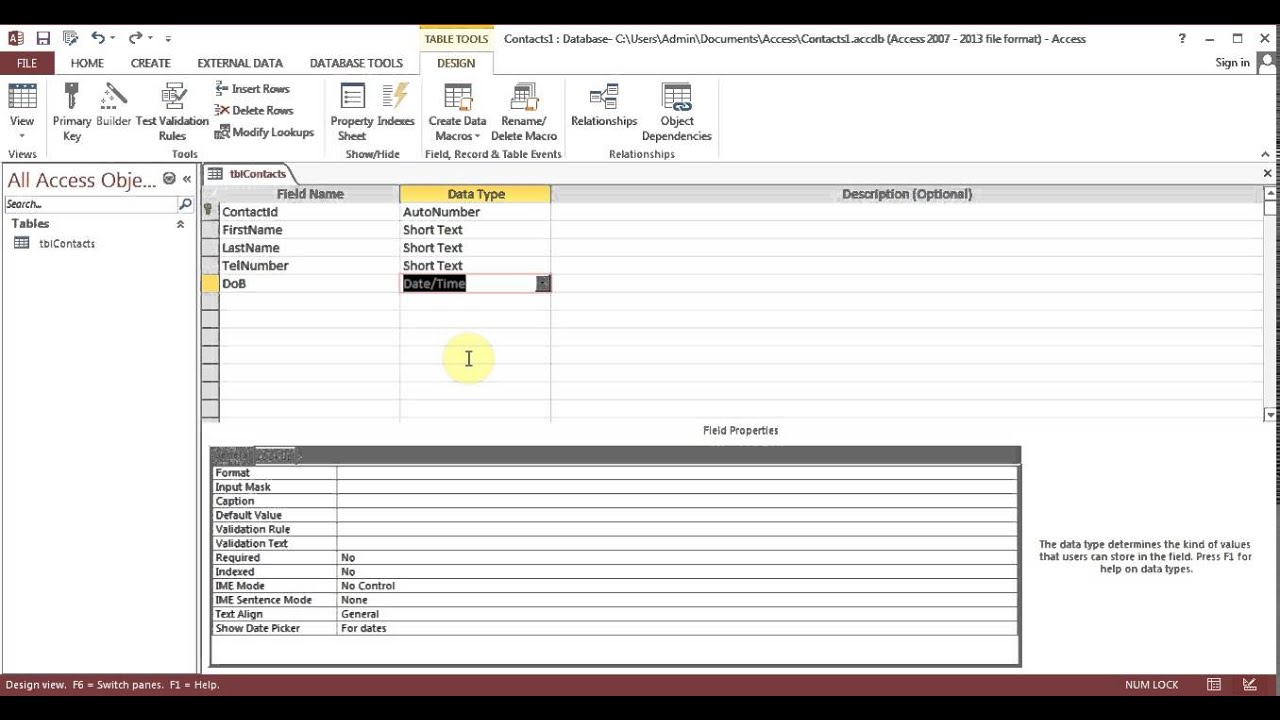Close the tblContacts document tab
The height and width of the screenshot is (720, 1280).
(1267, 173)
